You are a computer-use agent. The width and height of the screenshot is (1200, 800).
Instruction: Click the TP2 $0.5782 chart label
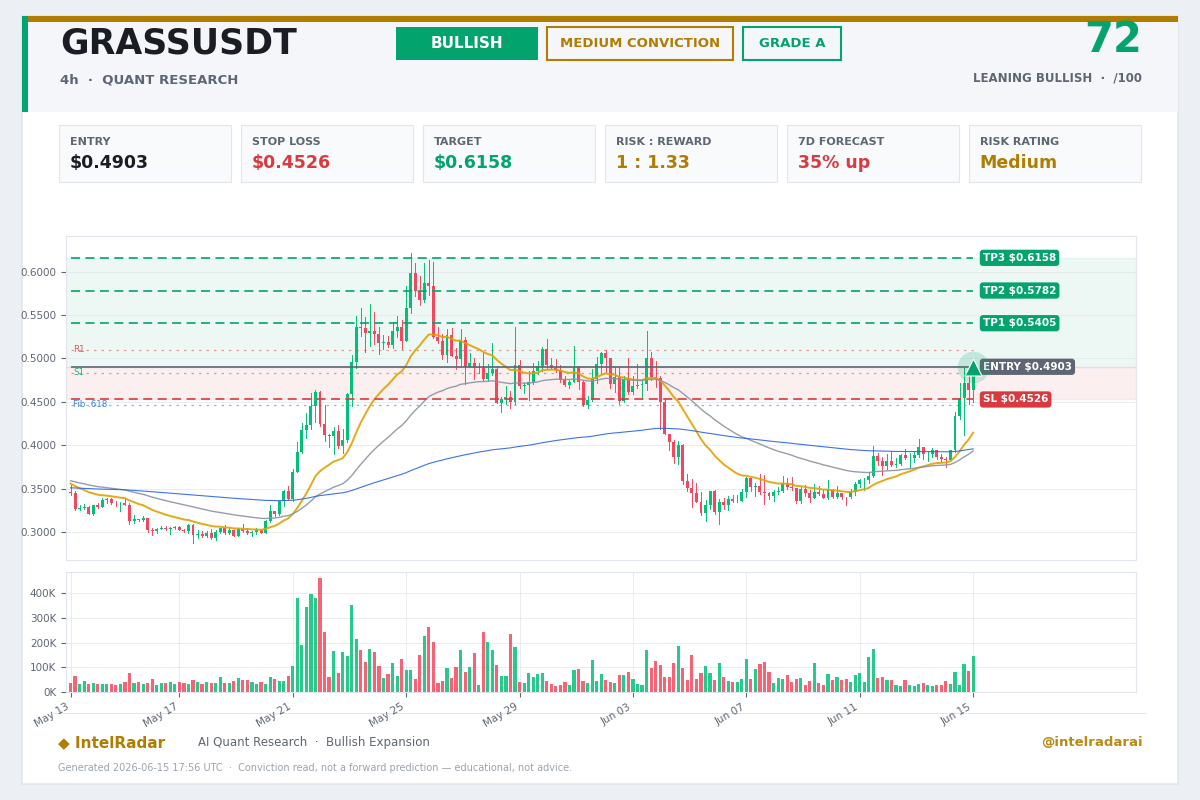(x=1019, y=291)
